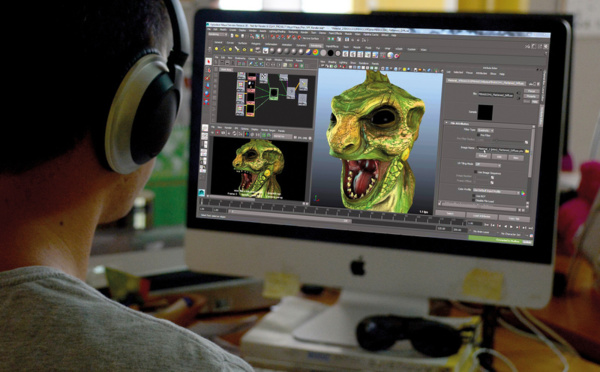Select the Work Area tab in Hypershade

point(227,70)
